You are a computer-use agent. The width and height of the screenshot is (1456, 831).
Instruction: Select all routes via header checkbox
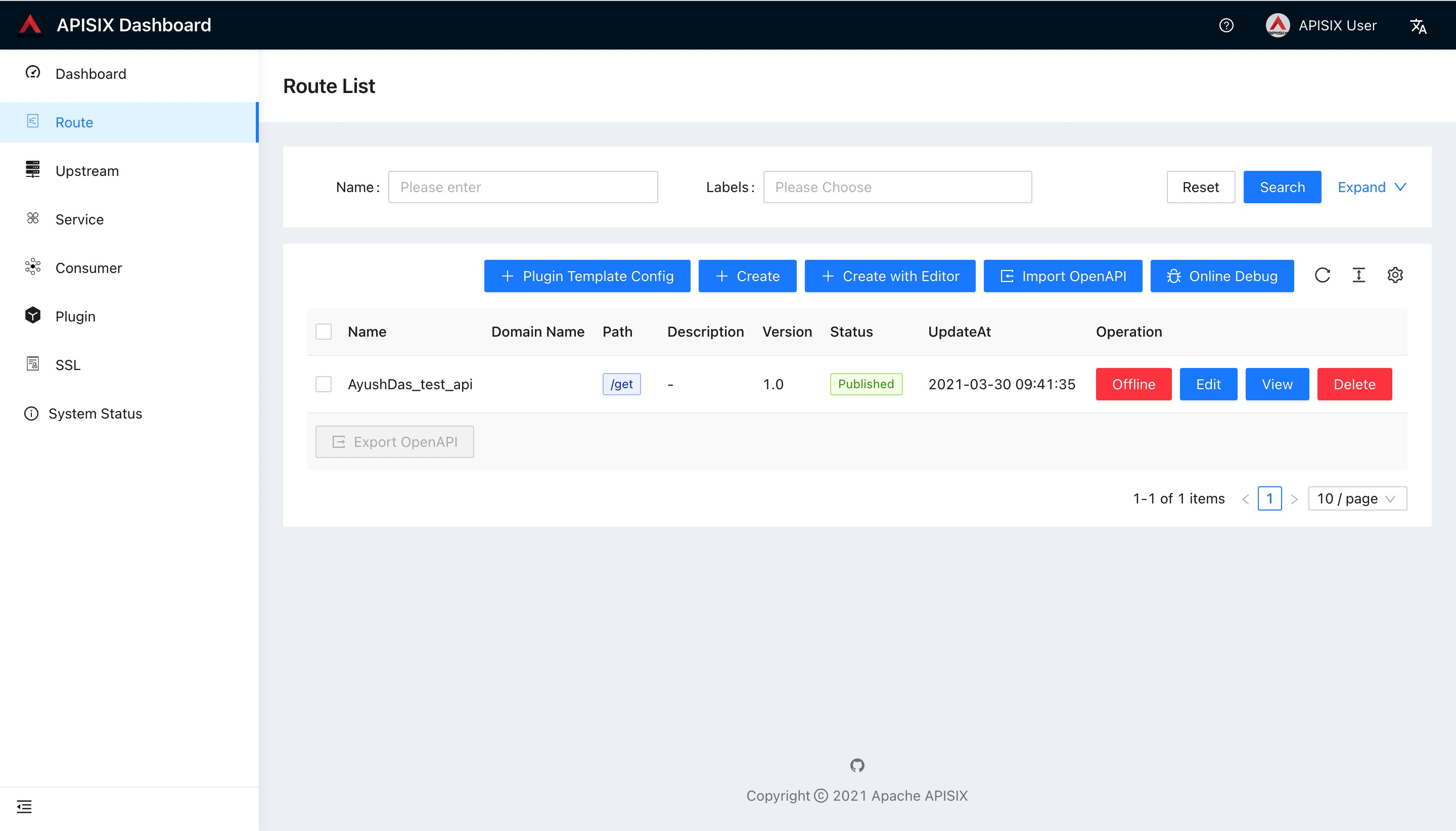coord(323,331)
